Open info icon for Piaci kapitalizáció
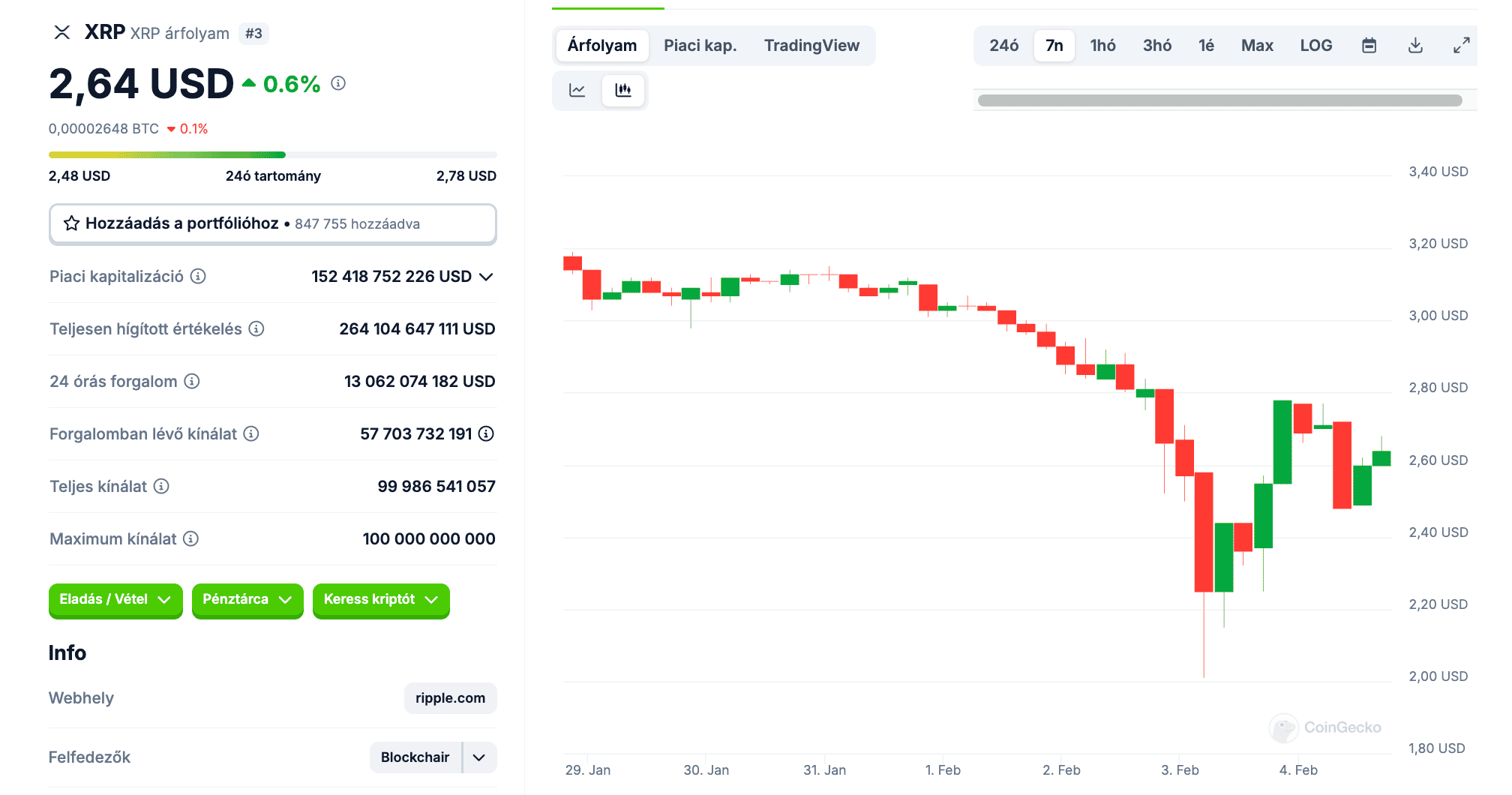Image resolution: width=1512 pixels, height=795 pixels. [x=198, y=276]
